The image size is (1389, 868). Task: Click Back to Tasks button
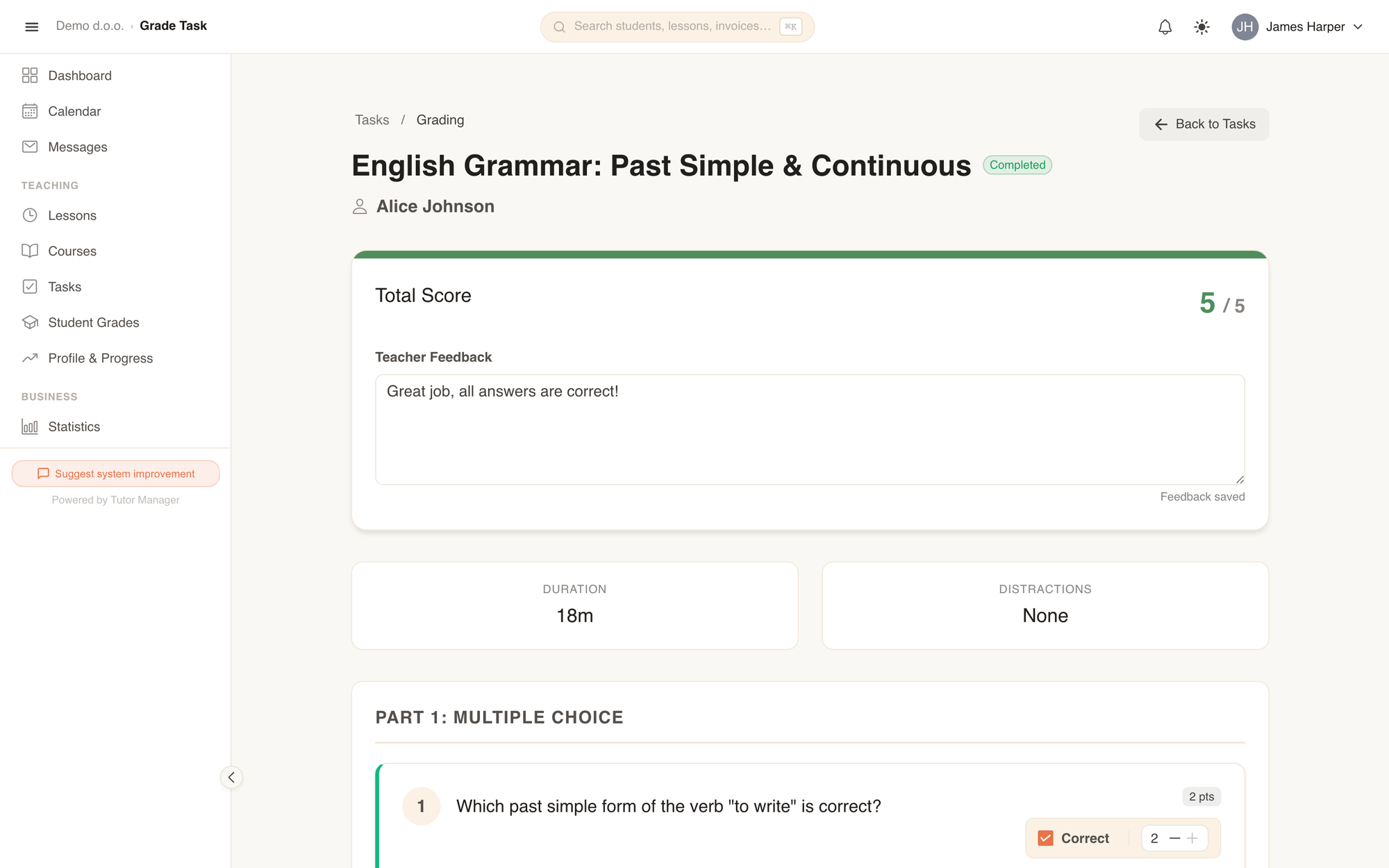click(x=1204, y=124)
